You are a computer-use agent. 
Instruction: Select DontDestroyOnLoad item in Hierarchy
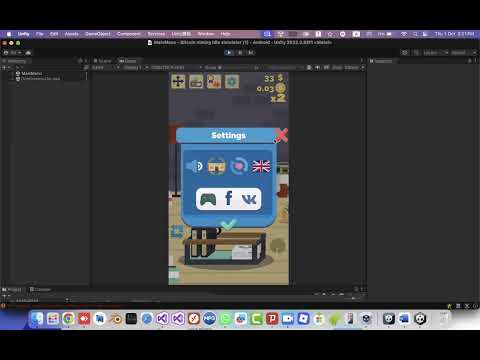pos(41,79)
